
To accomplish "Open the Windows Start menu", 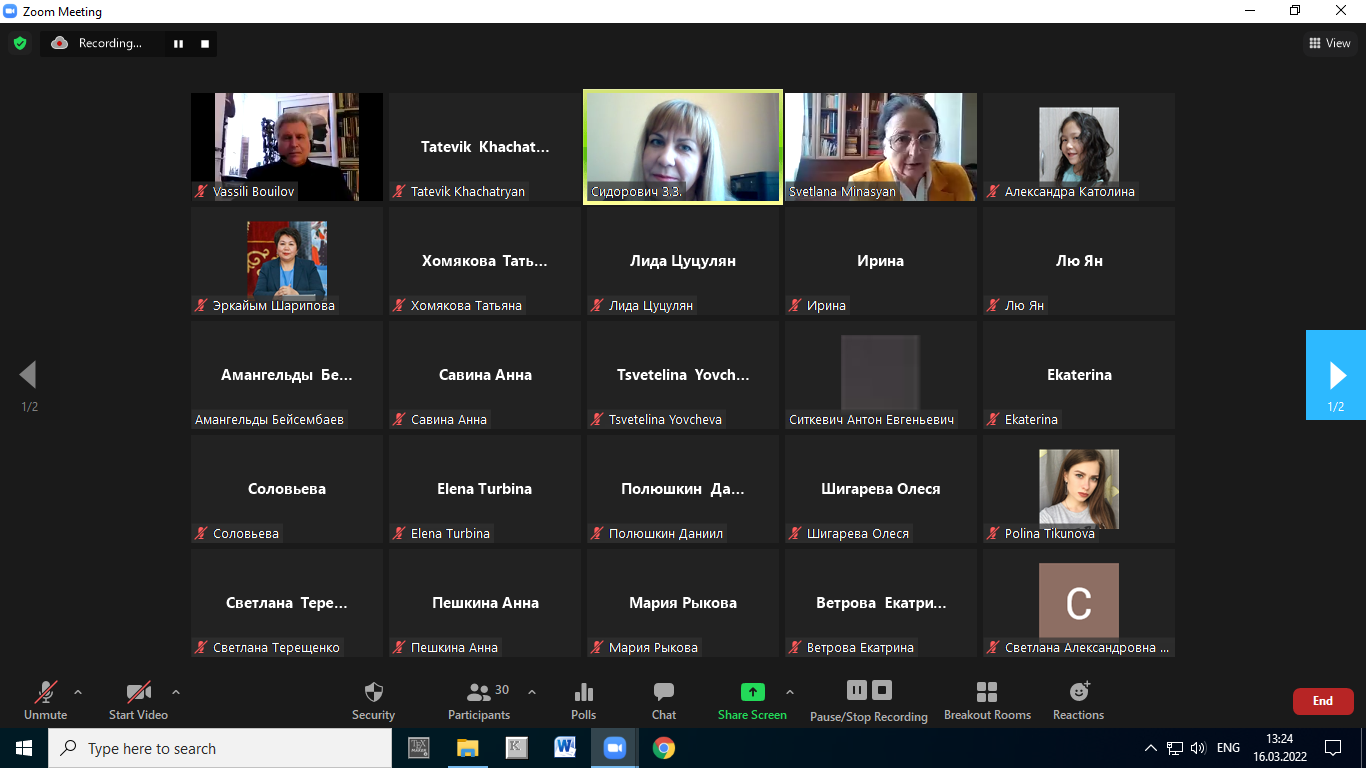I will [24, 748].
